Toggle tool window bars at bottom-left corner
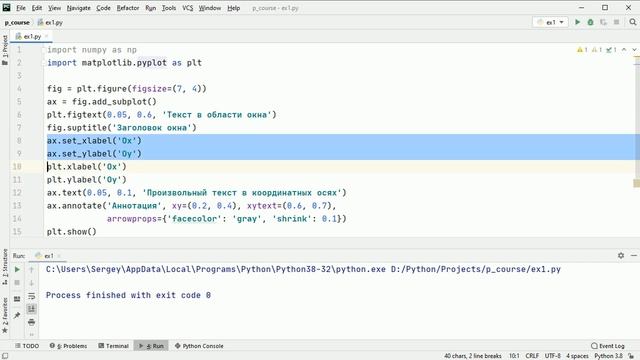This screenshot has height=360, width=640. pos(5,356)
